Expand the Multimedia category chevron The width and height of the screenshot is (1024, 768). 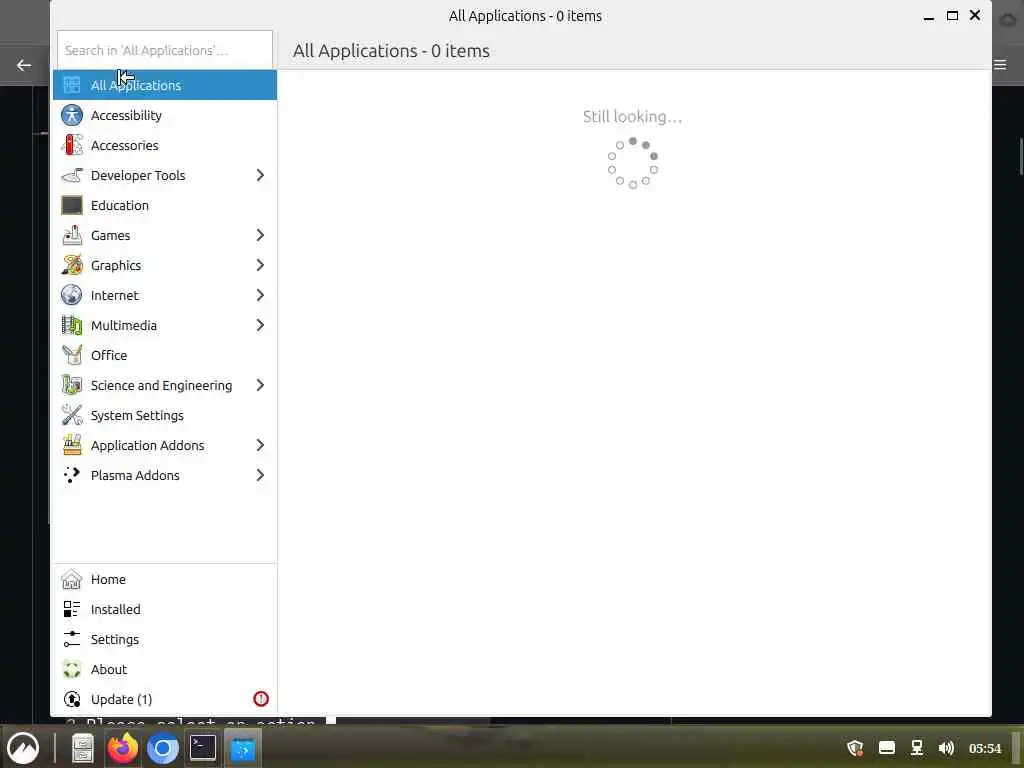260,325
